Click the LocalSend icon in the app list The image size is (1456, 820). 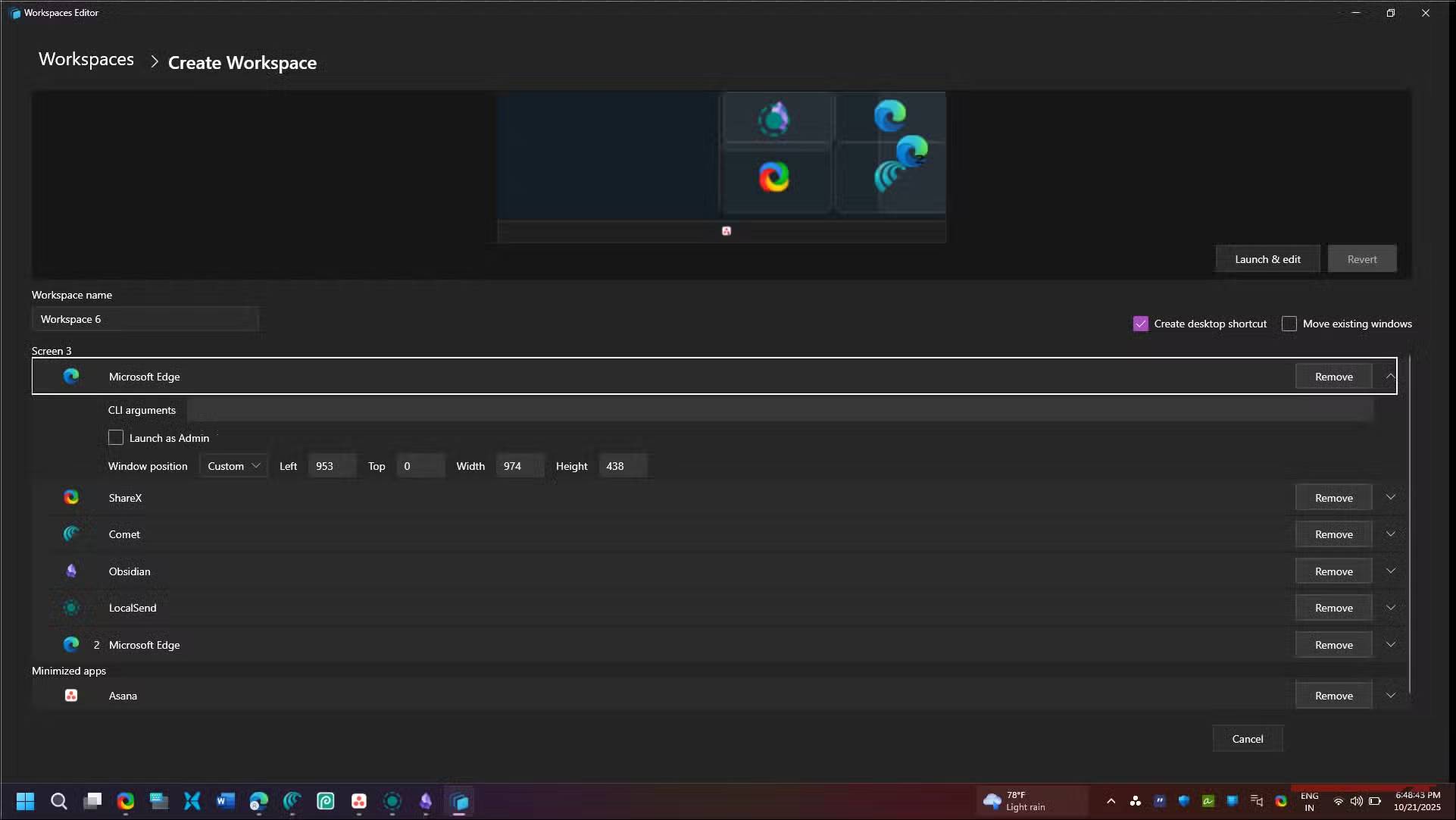71,607
